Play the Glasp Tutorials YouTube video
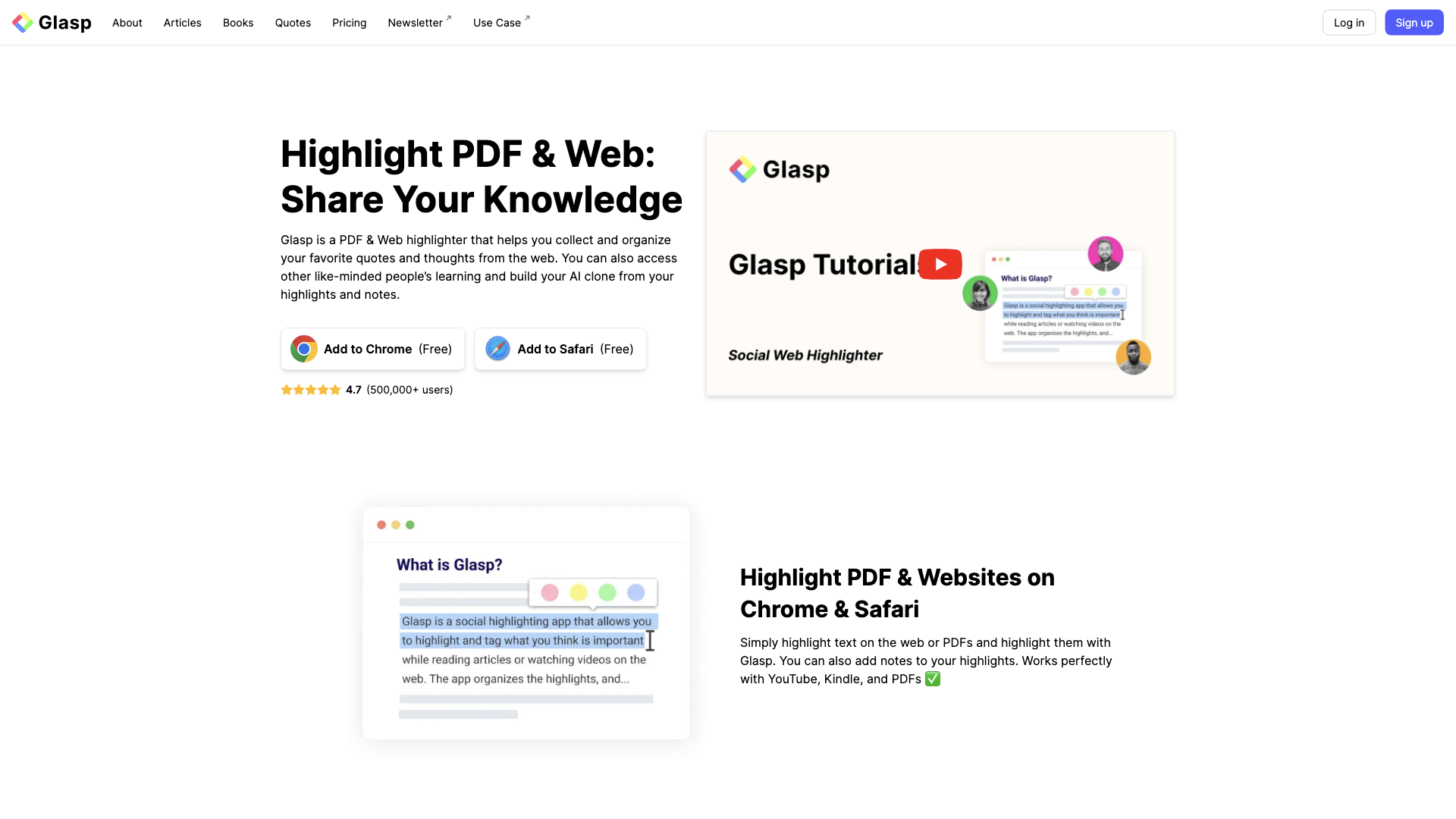The width and height of the screenshot is (1456, 819). click(x=940, y=264)
